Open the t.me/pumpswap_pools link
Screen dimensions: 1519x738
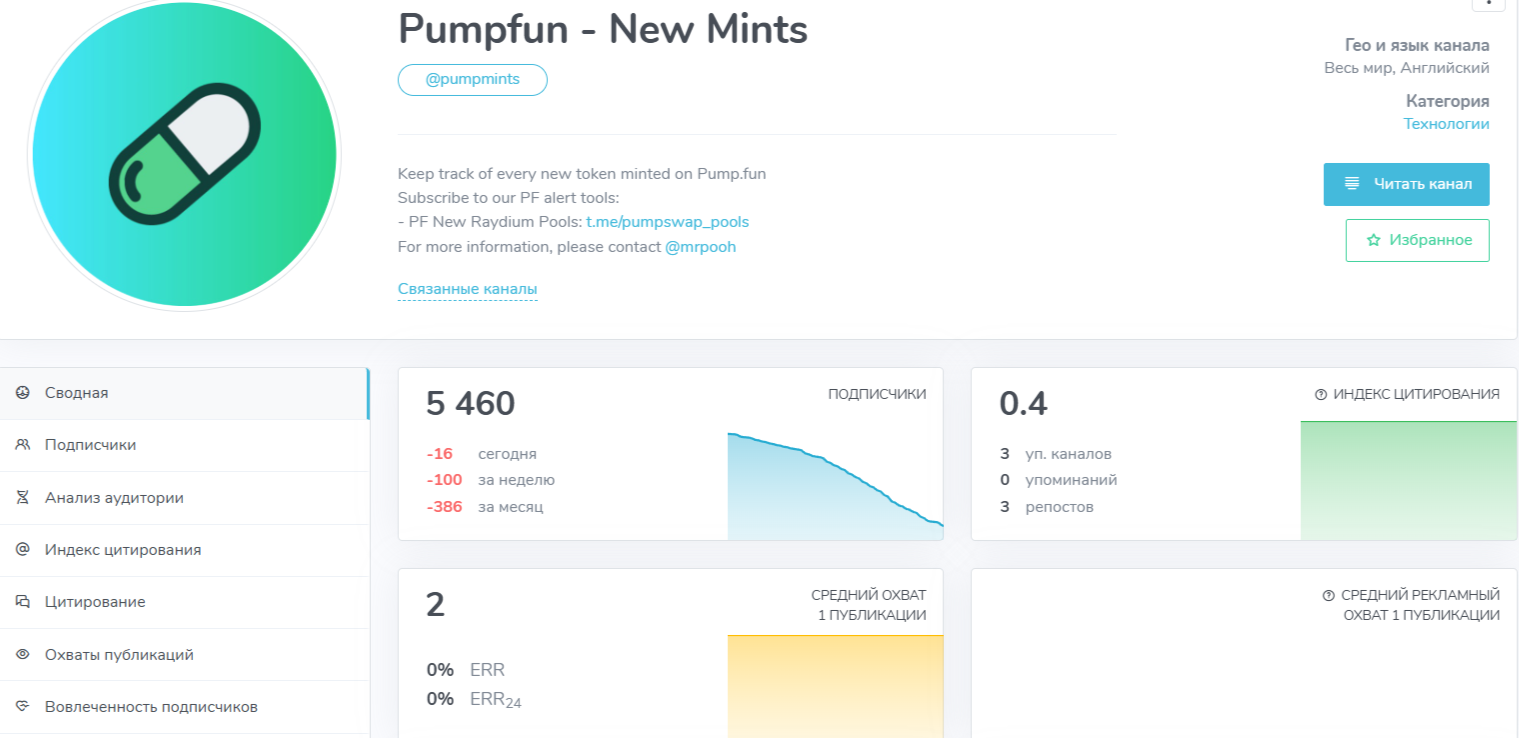pos(667,221)
